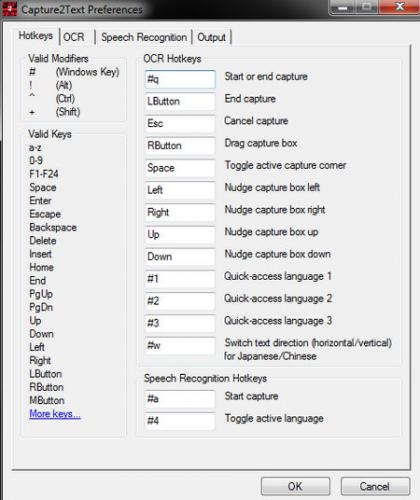Click the maximize button in the title bar

coord(367,7)
